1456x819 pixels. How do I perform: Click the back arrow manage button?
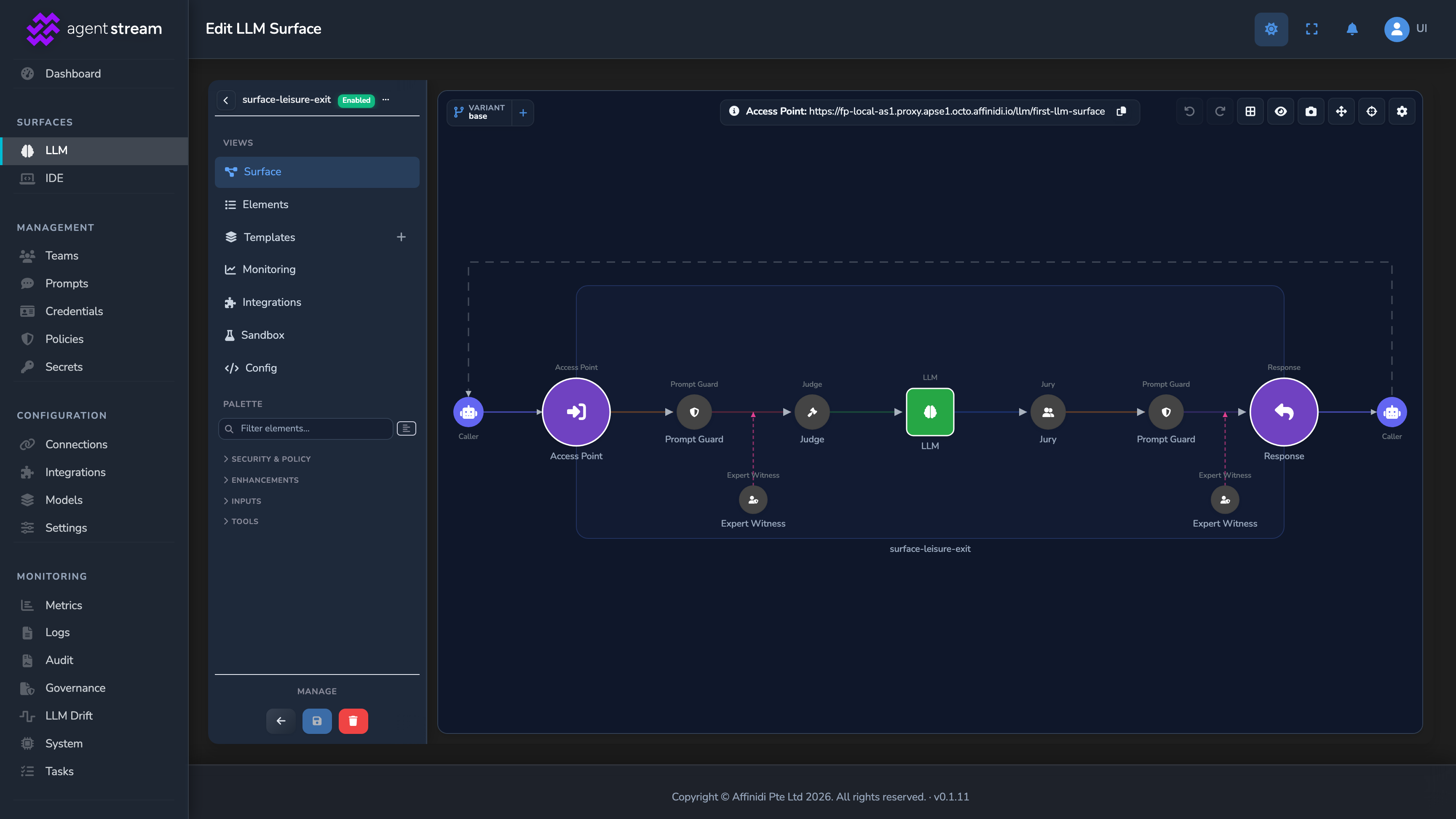click(281, 721)
